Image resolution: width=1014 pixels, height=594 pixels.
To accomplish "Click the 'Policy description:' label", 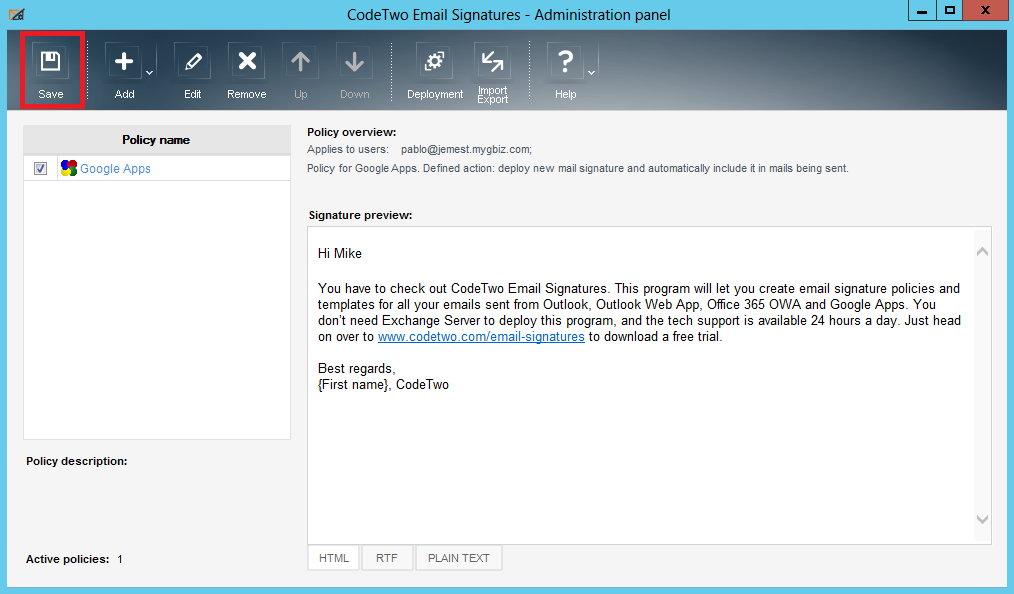I will [77, 461].
